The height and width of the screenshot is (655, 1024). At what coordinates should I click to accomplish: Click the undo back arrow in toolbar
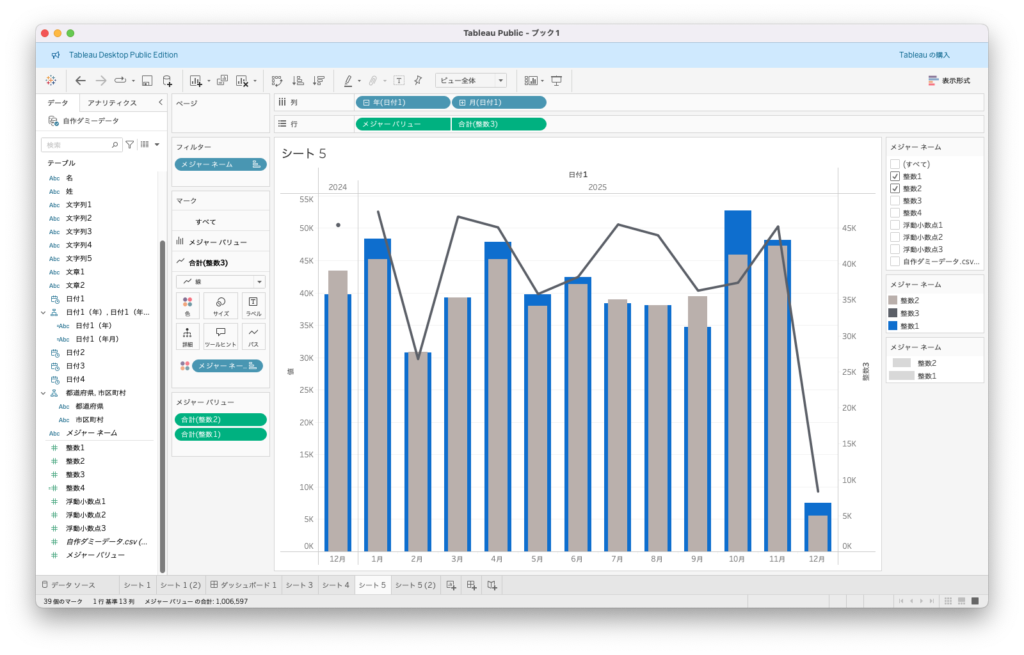point(80,80)
